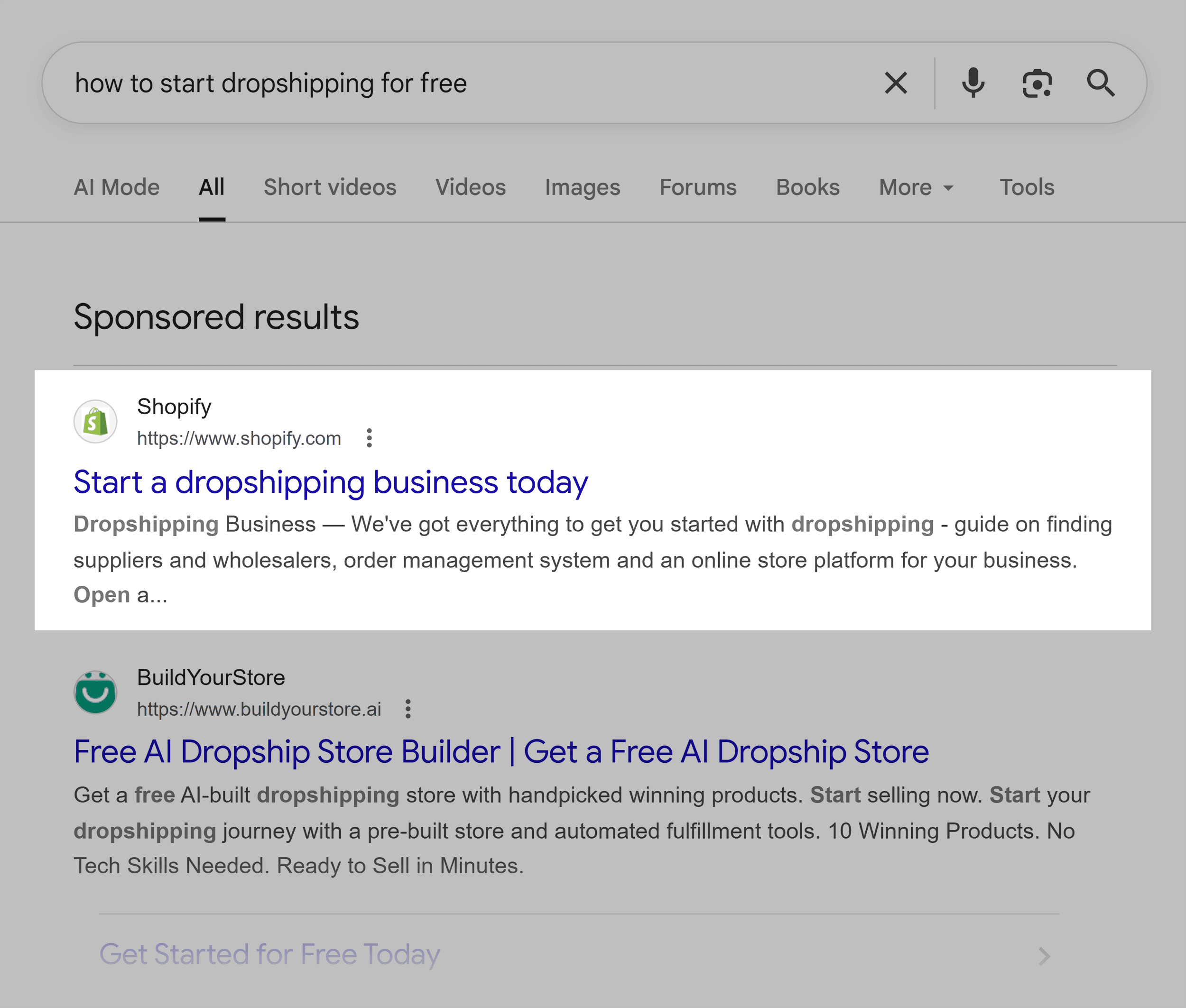Open the Forums results tab

pyautogui.click(x=697, y=187)
